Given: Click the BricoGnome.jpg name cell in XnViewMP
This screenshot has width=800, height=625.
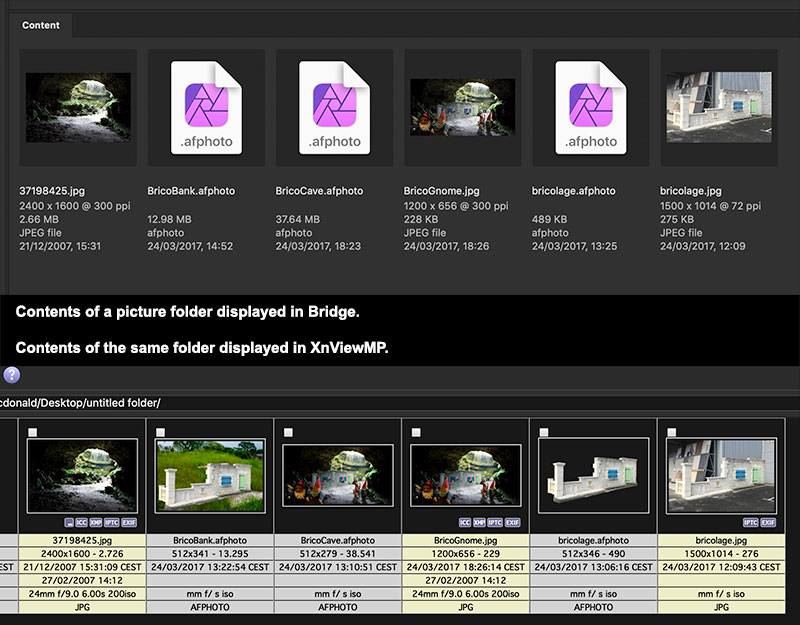Looking at the screenshot, I should coord(466,540).
